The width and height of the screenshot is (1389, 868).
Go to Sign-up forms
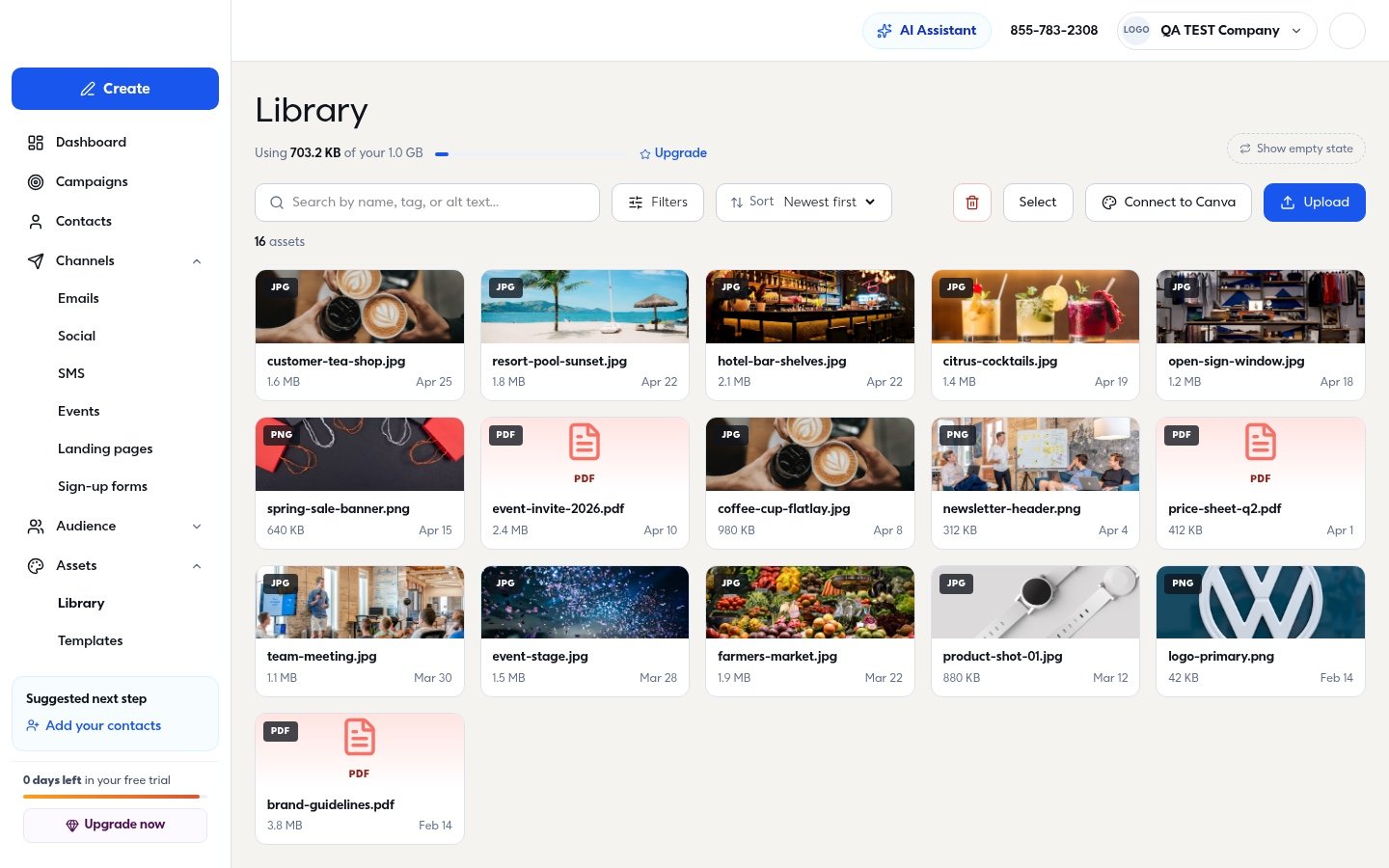pos(102,487)
